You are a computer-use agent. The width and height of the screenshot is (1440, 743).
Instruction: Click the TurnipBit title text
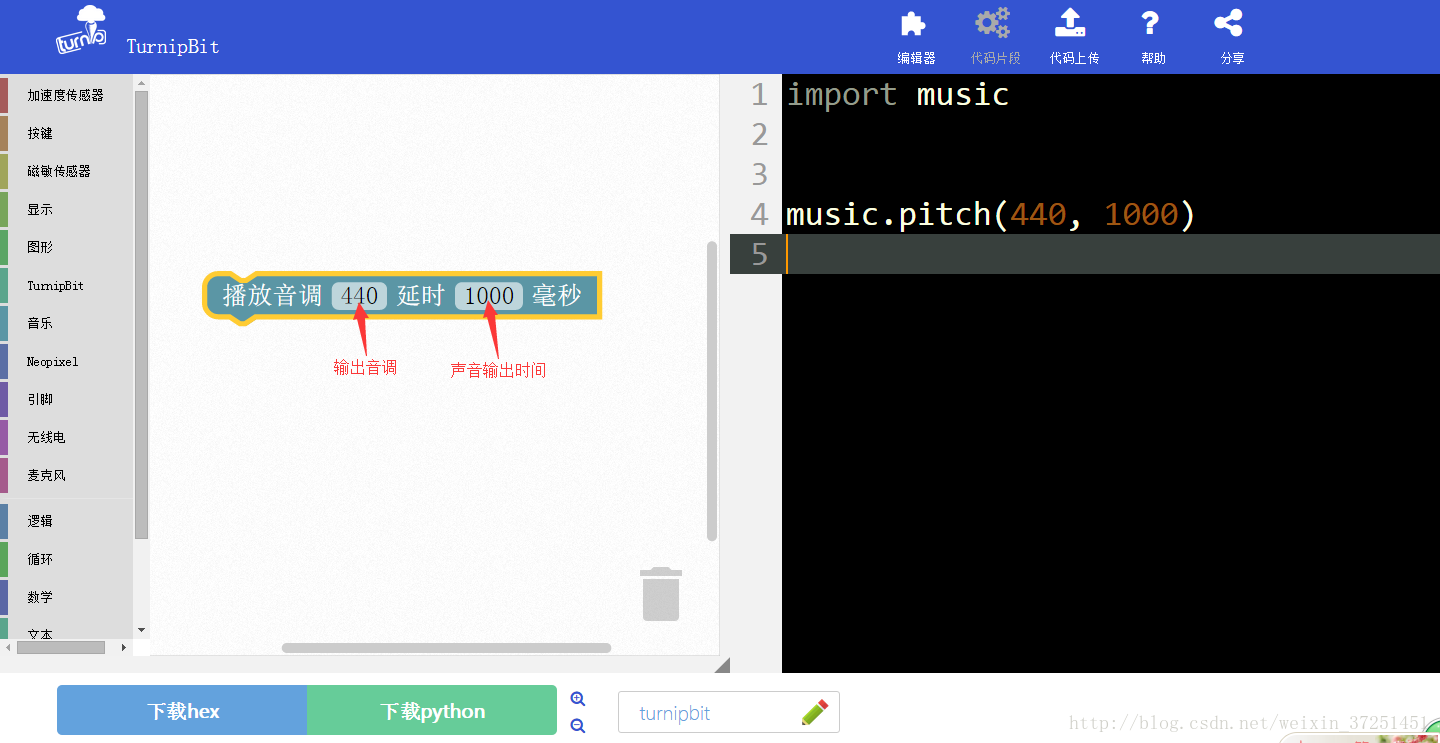pyautogui.click(x=173, y=46)
